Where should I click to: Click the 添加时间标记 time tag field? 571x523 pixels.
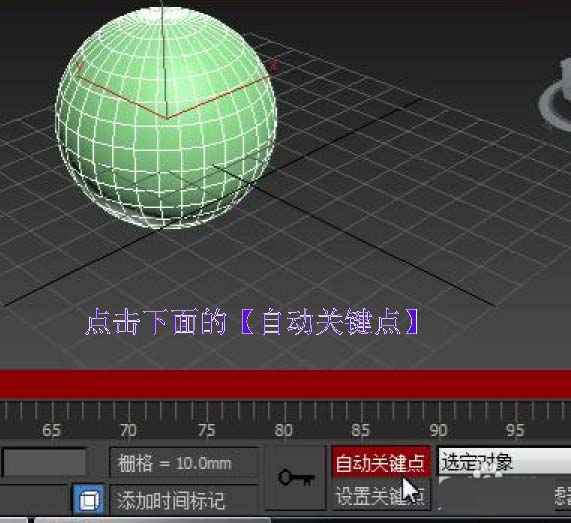(x=184, y=500)
